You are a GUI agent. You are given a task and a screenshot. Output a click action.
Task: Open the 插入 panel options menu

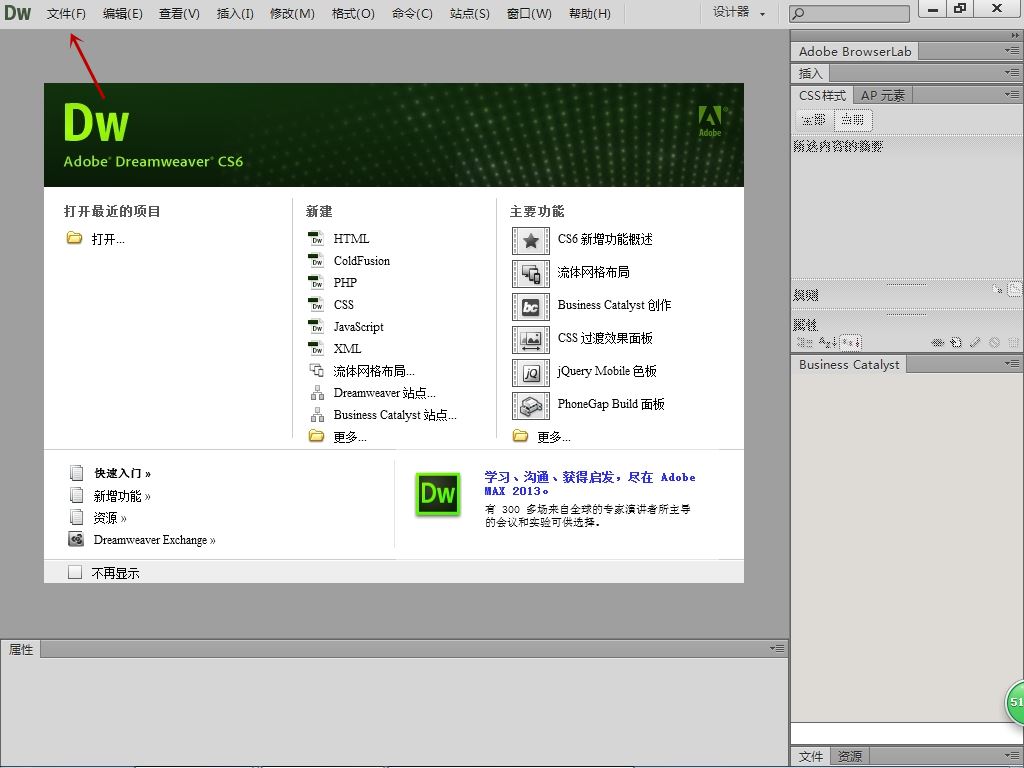pos(1012,72)
